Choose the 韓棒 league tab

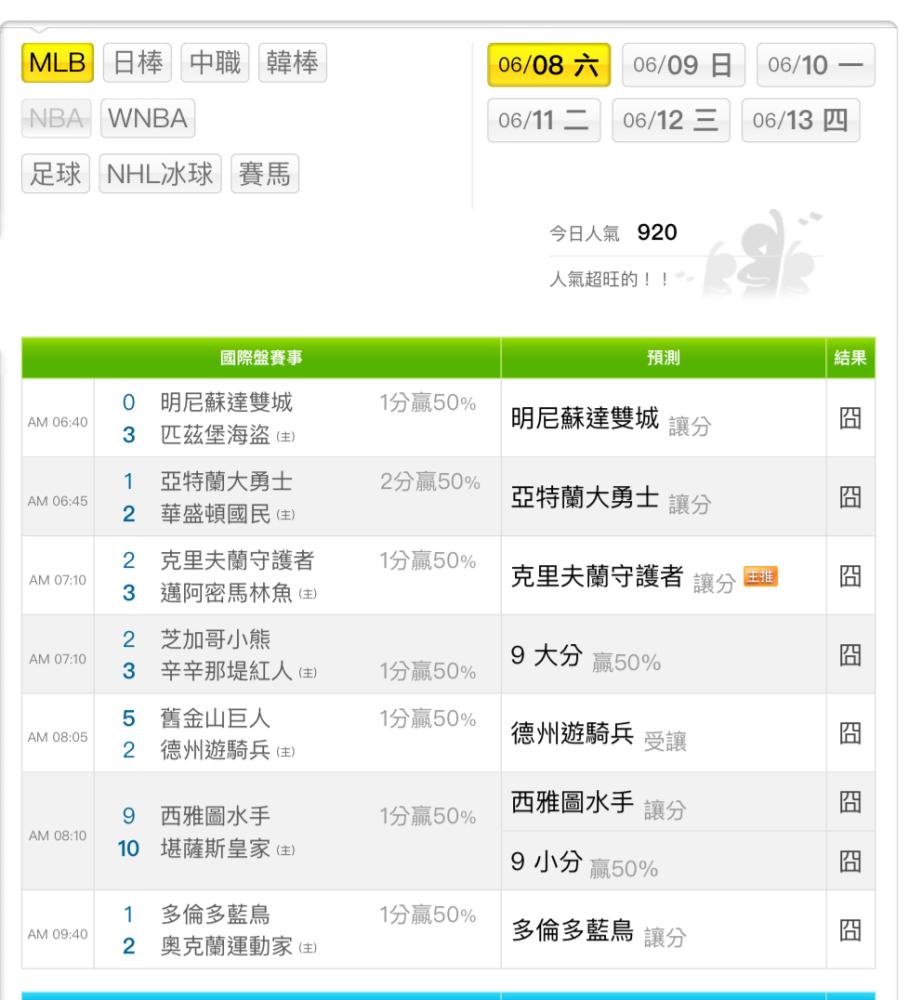[x=292, y=62]
